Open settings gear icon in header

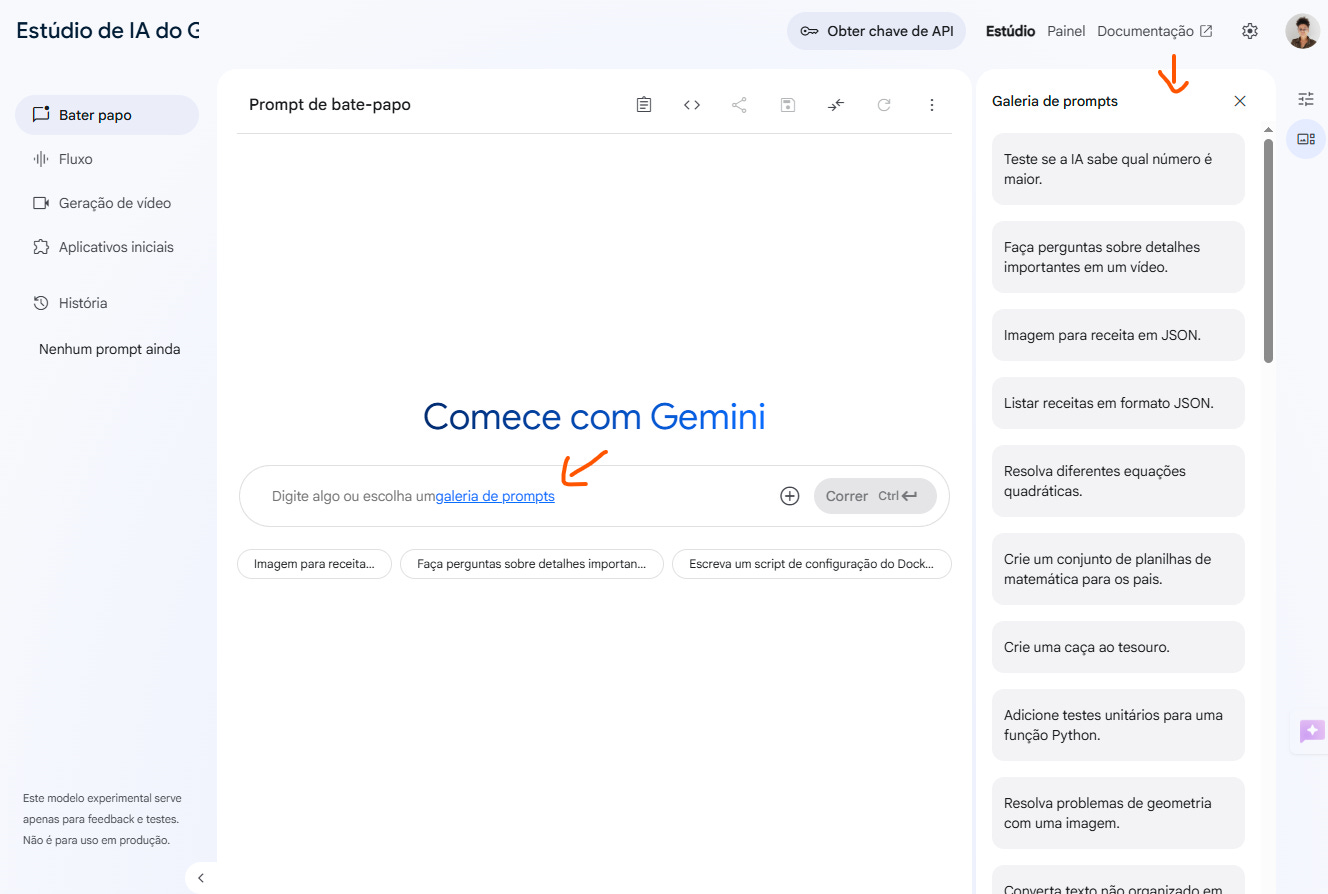tap(1249, 31)
